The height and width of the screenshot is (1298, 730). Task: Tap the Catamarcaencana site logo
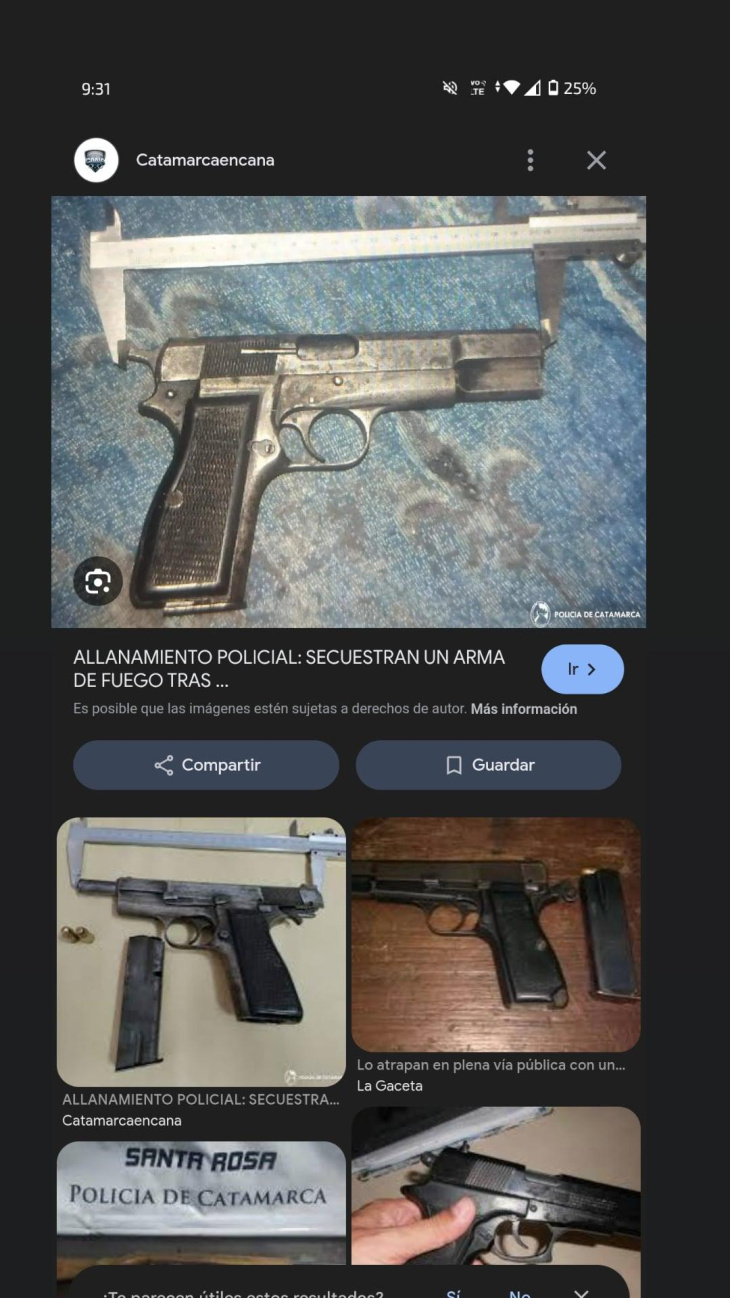[96, 160]
